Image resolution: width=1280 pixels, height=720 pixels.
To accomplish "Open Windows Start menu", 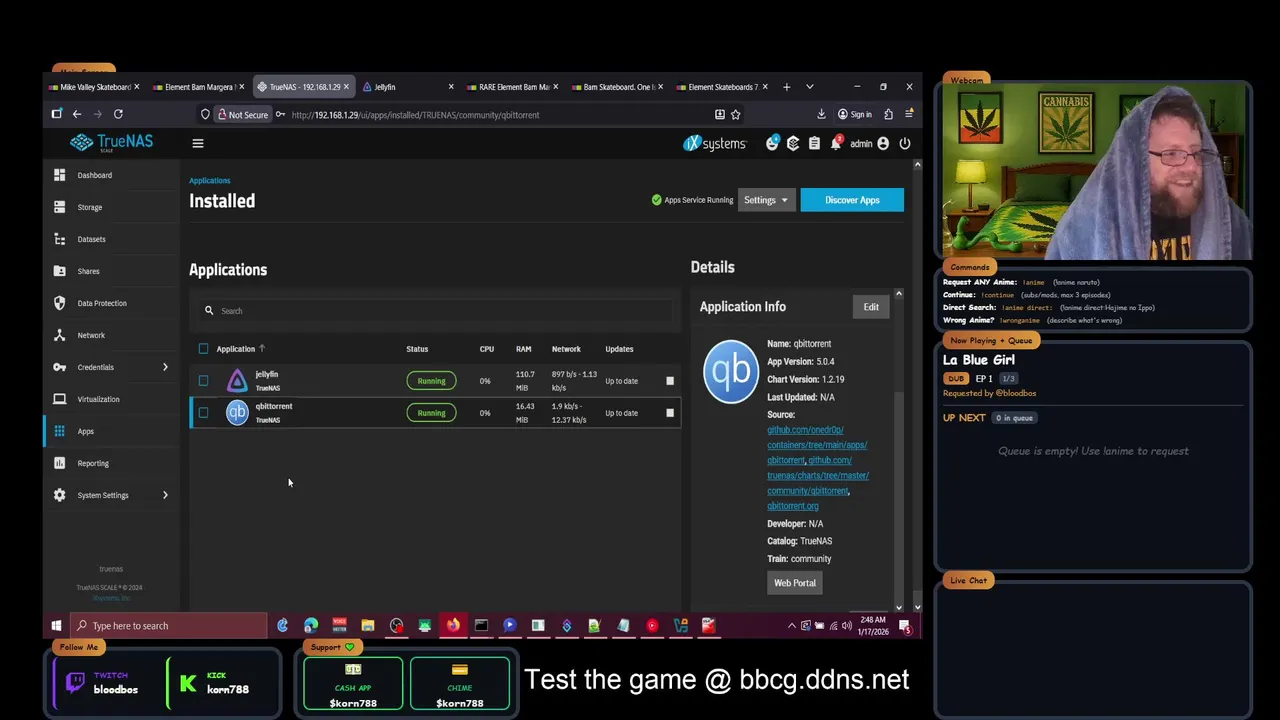I will click(56, 626).
